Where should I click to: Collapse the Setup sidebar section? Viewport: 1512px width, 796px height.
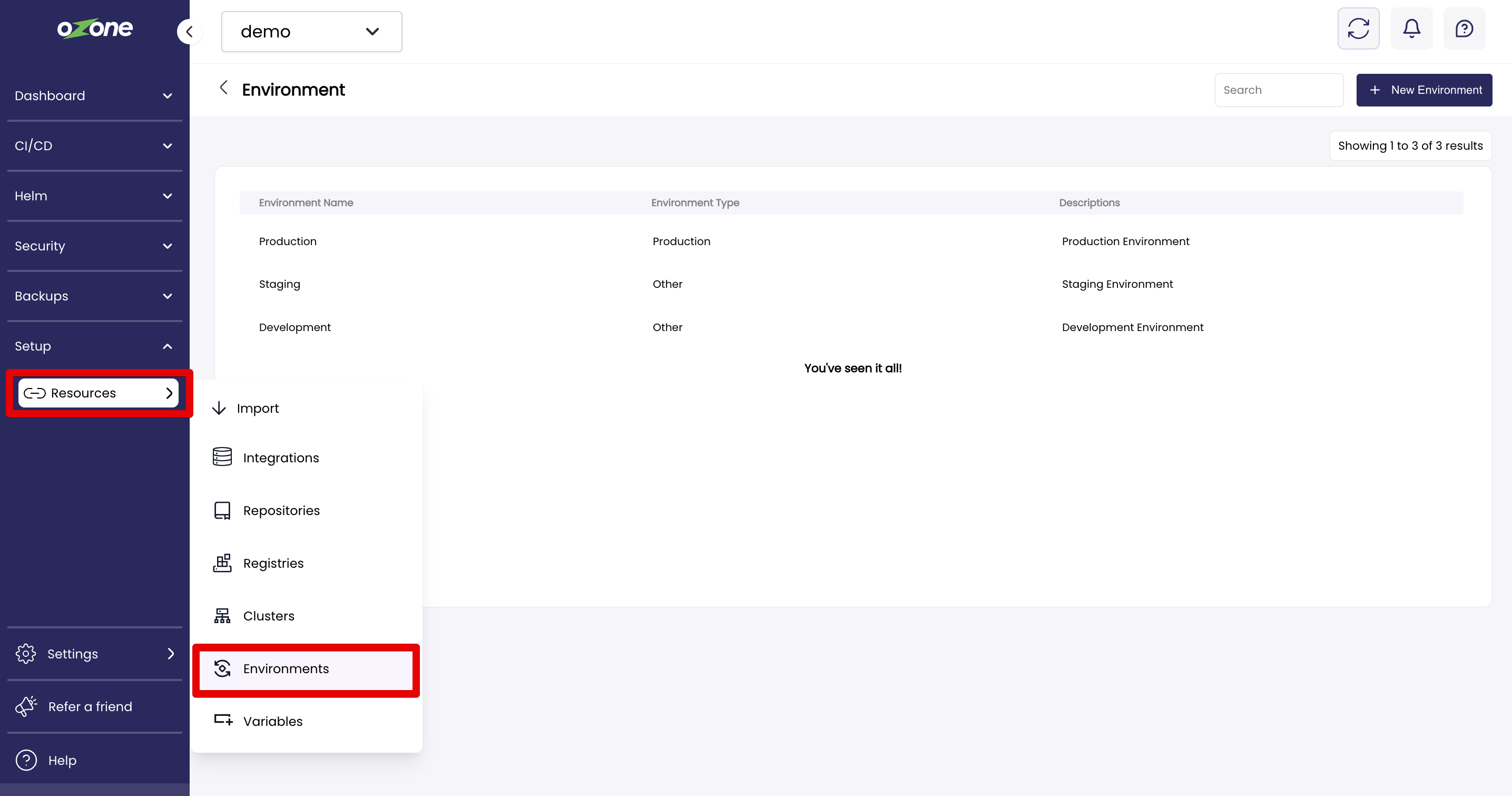coord(94,346)
